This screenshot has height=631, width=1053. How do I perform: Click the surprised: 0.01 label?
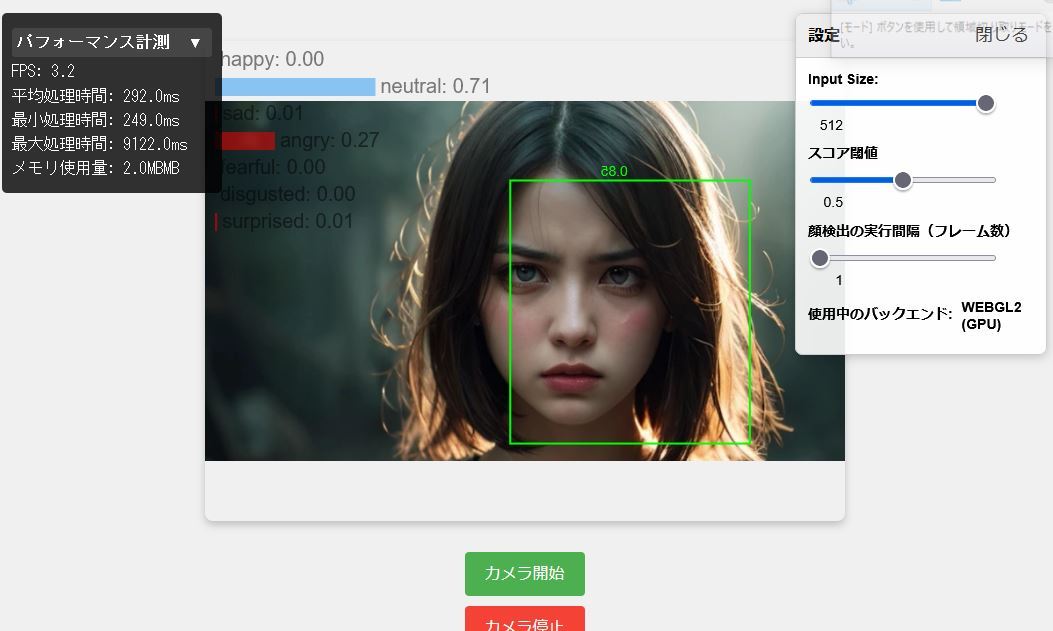tap(287, 221)
